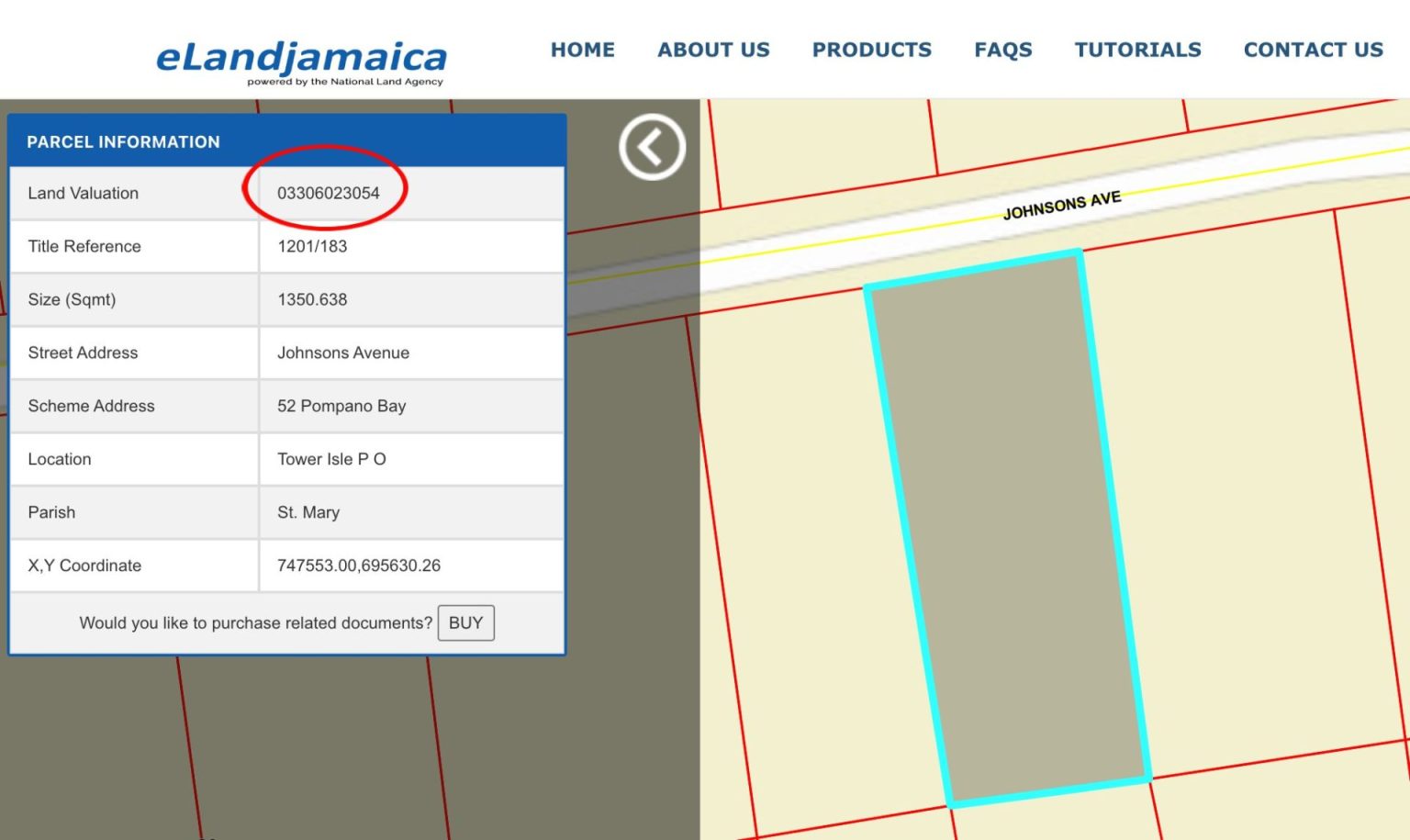Go to the CONTACT US page
Image resolution: width=1410 pixels, height=840 pixels.
(1313, 50)
